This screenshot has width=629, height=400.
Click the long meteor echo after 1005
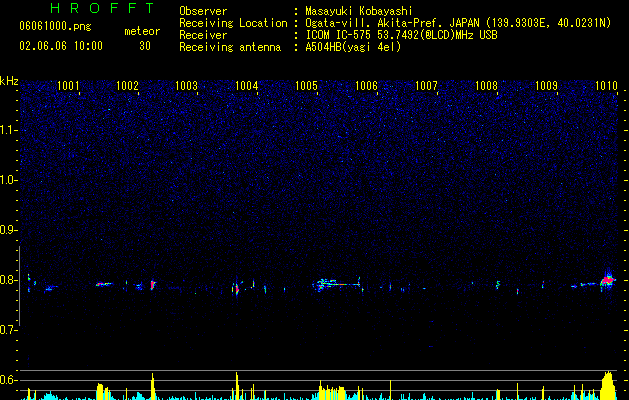(x=336, y=284)
